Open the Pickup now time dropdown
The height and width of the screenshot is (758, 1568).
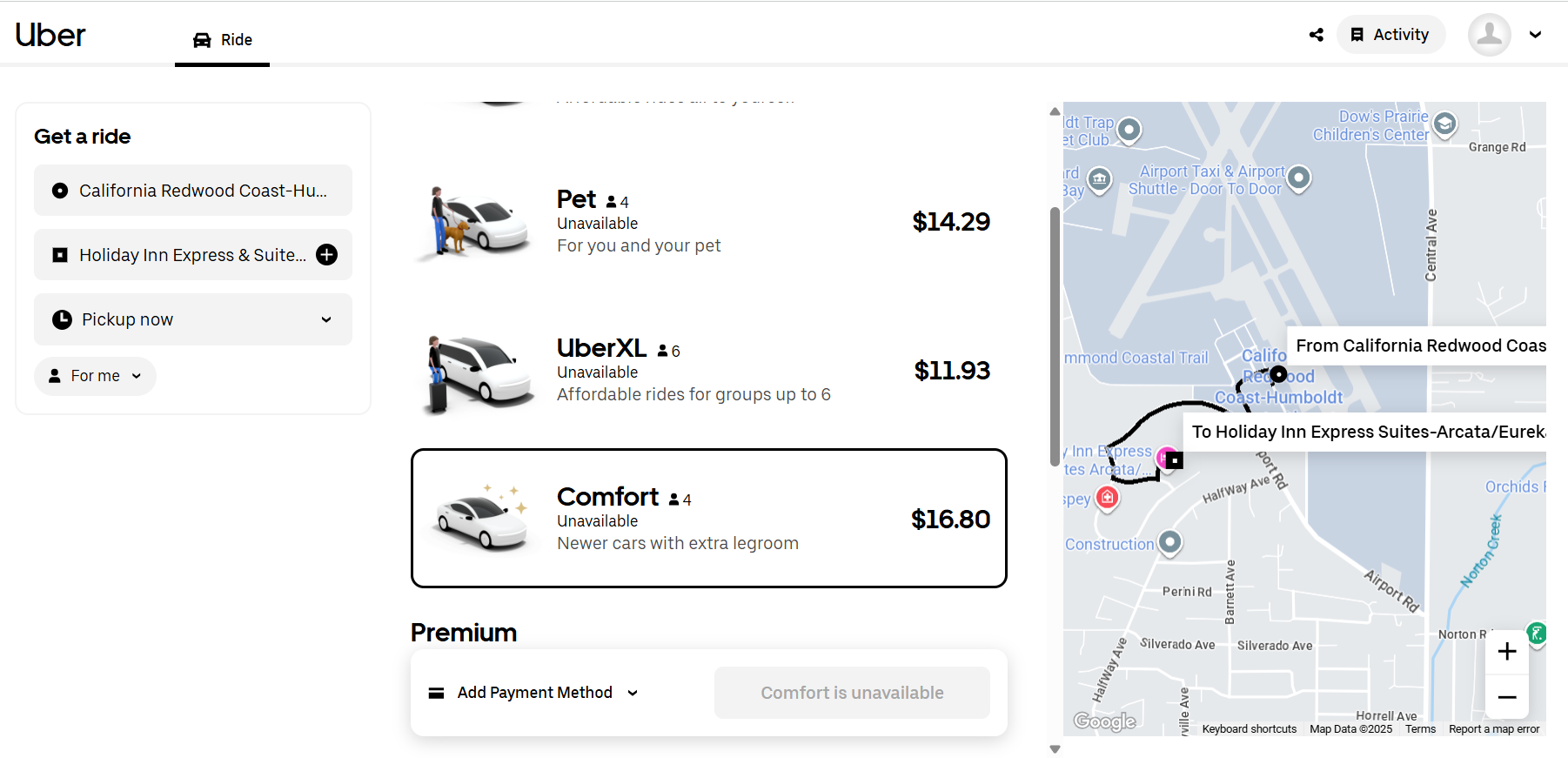tap(193, 319)
